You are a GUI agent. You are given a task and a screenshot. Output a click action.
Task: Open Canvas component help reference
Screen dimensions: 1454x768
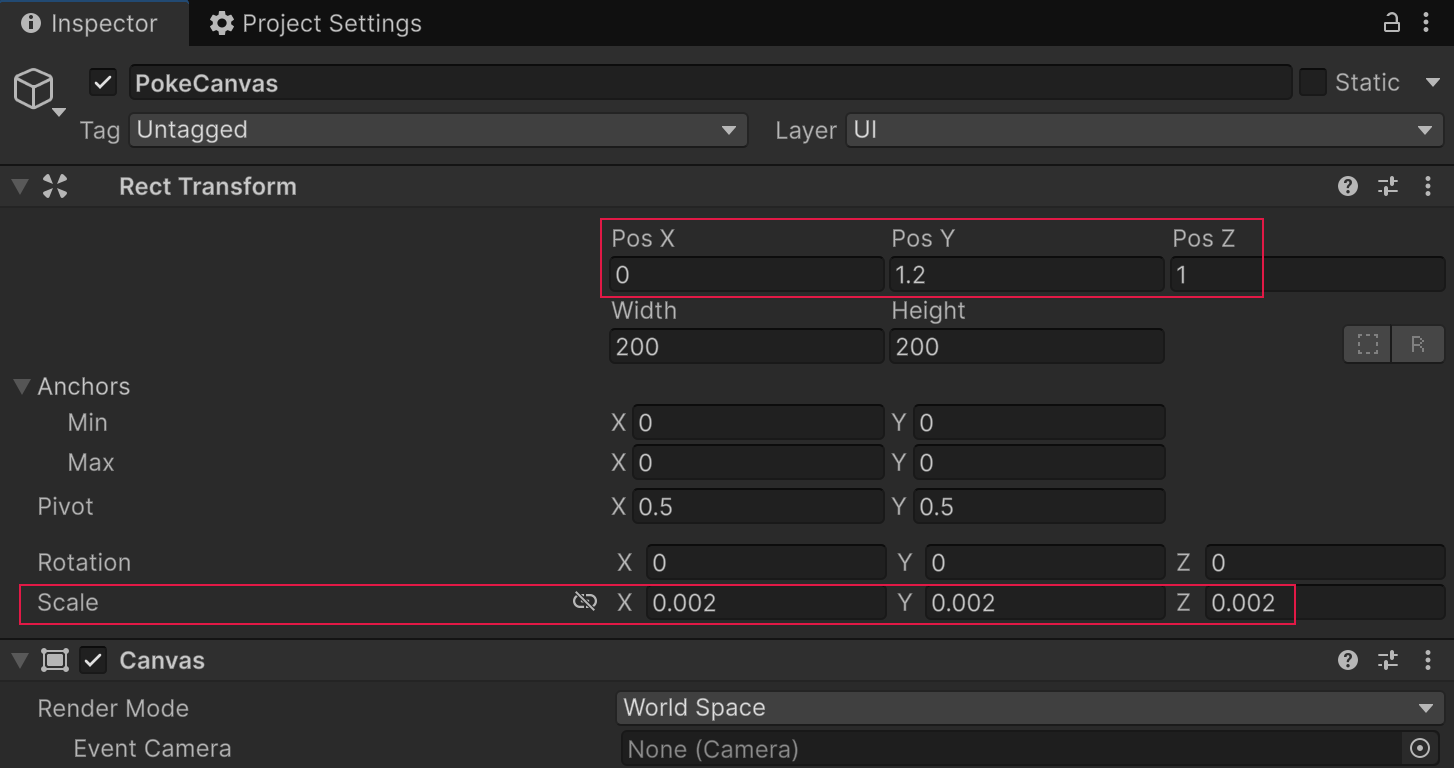click(1348, 660)
